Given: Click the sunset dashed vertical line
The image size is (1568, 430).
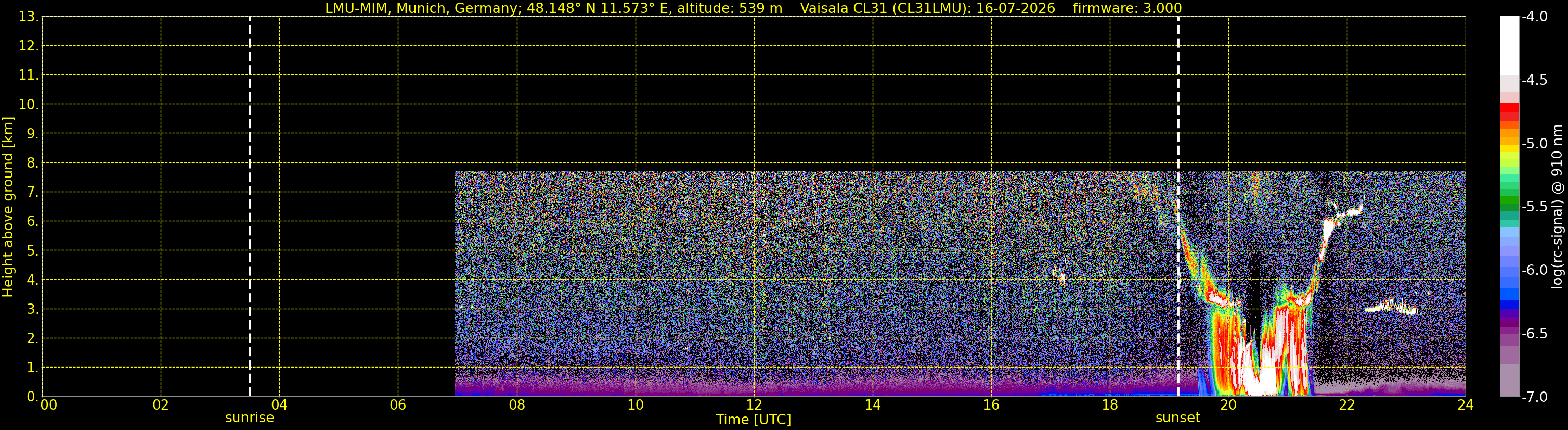Looking at the screenshot, I should (x=1178, y=207).
